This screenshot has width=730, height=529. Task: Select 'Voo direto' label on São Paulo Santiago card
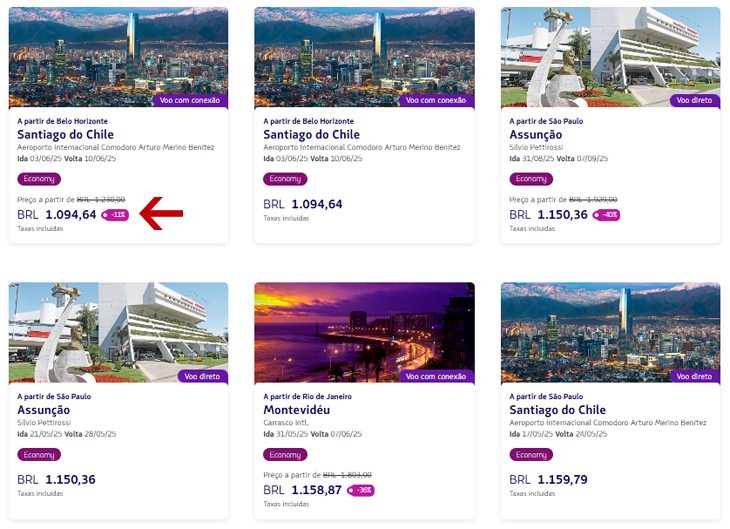coord(695,376)
